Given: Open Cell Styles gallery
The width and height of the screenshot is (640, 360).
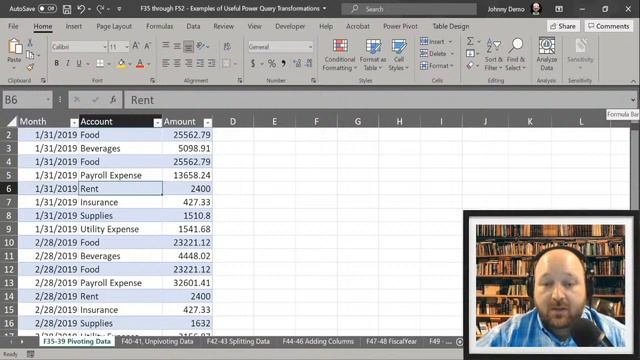Looking at the screenshot, I should [398, 55].
